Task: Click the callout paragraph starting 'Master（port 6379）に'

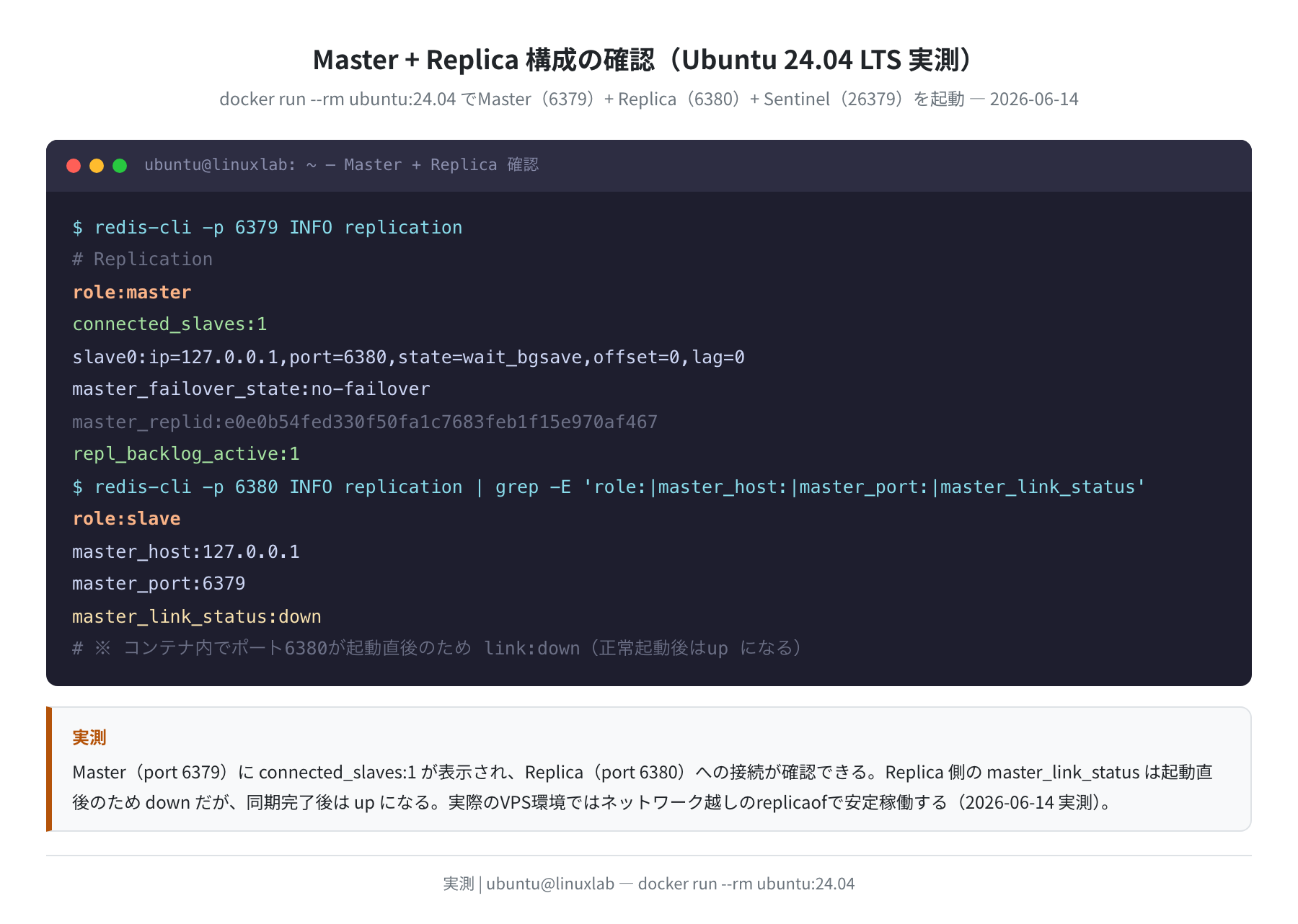Action: [x=643, y=787]
